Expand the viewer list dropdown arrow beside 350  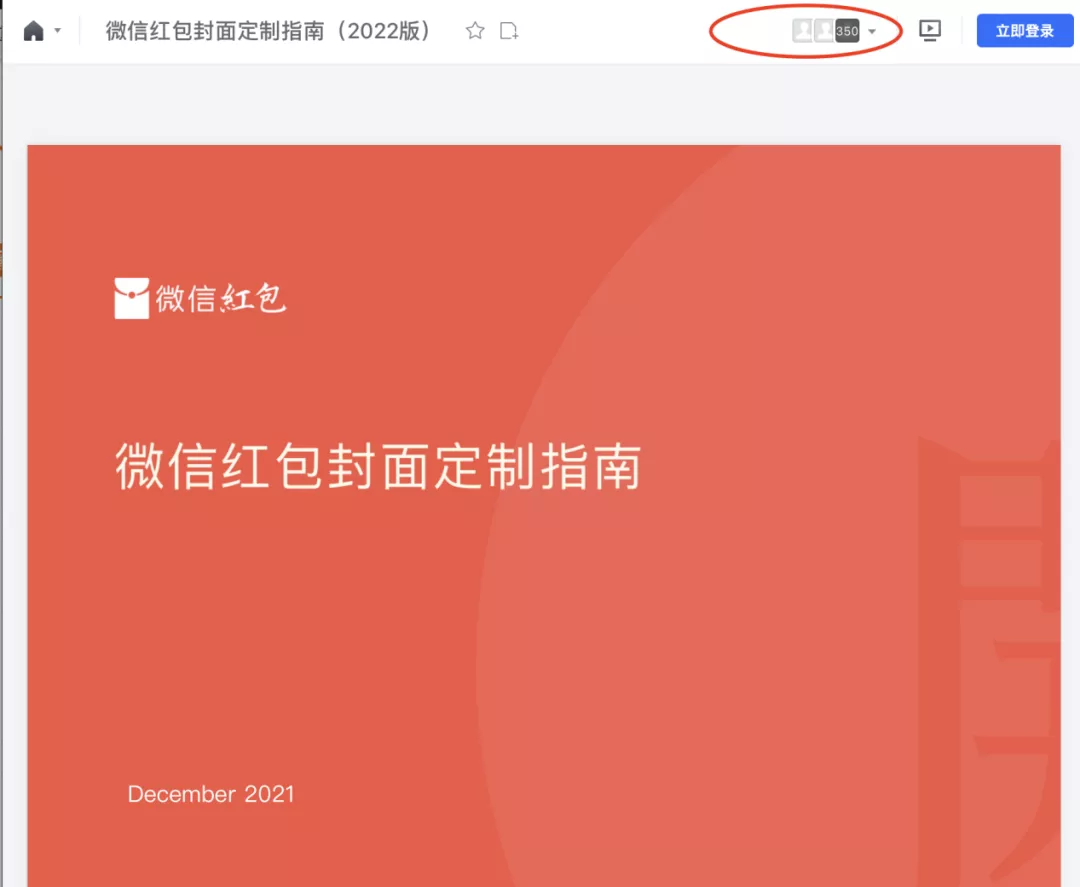pyautogui.click(x=869, y=31)
